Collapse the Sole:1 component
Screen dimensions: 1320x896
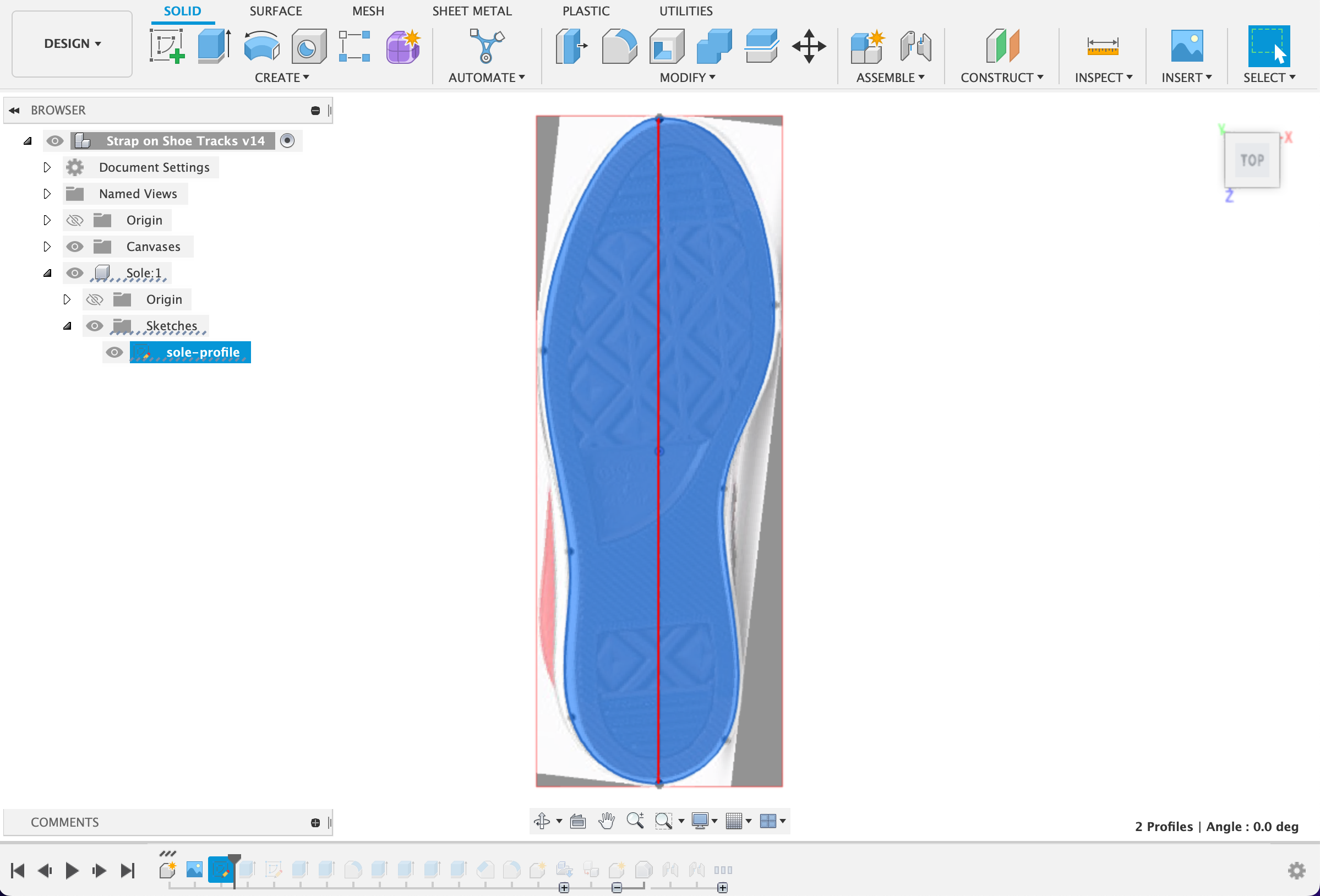pyautogui.click(x=47, y=273)
